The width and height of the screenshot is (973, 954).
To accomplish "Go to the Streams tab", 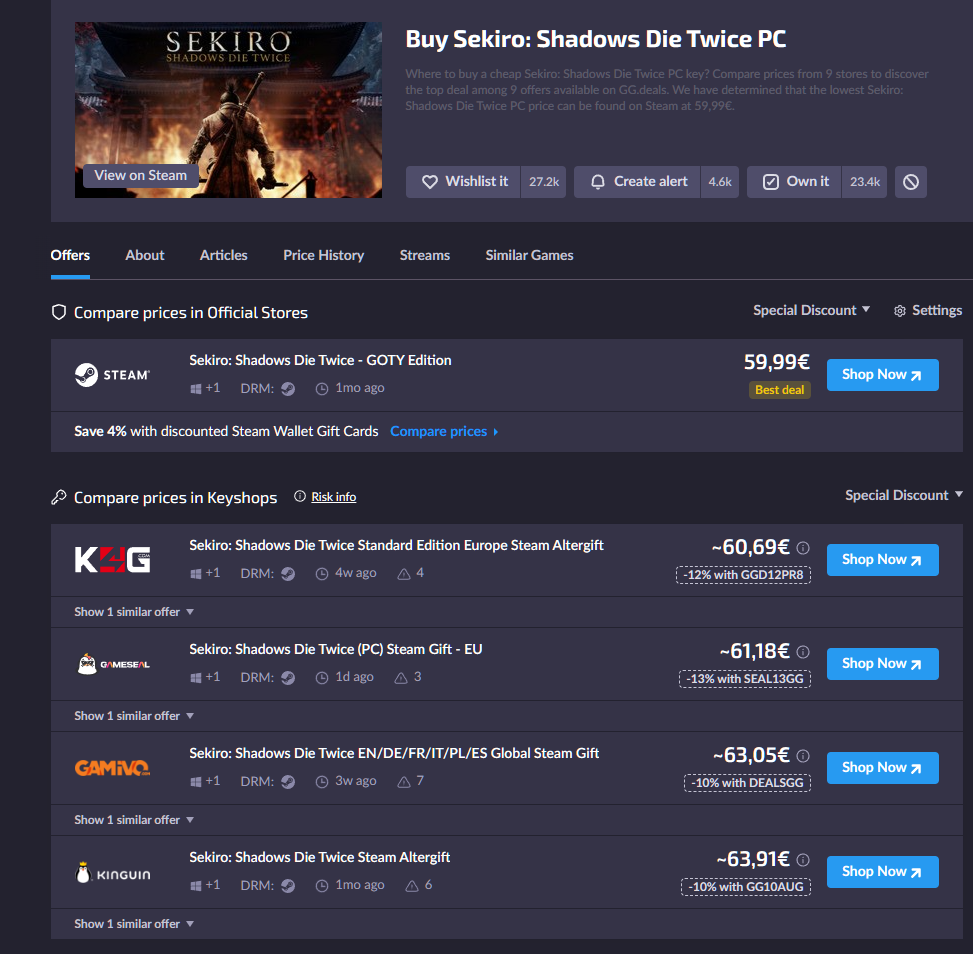I will tap(424, 255).
